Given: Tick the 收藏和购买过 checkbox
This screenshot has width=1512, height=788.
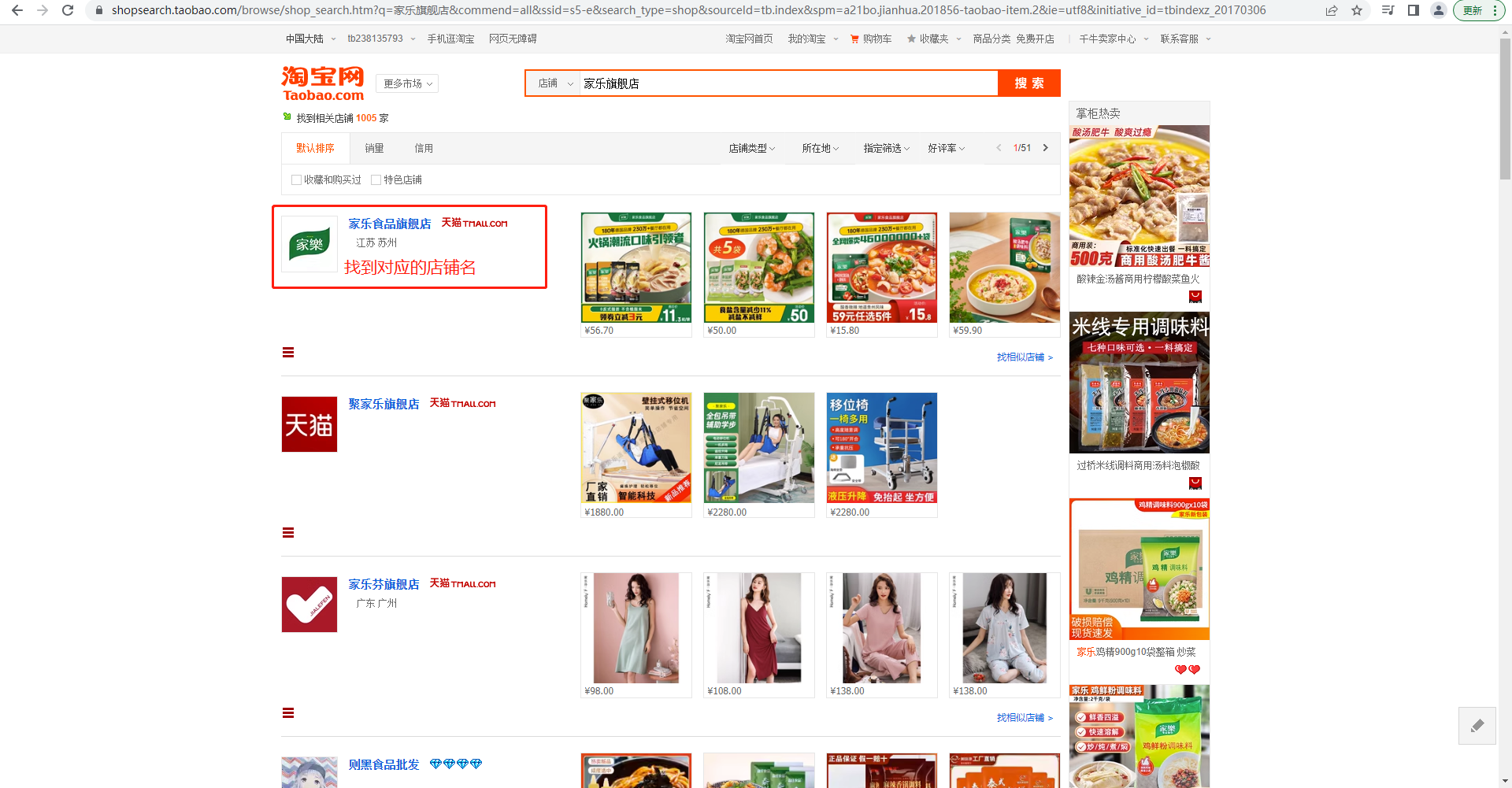Looking at the screenshot, I should 296,179.
